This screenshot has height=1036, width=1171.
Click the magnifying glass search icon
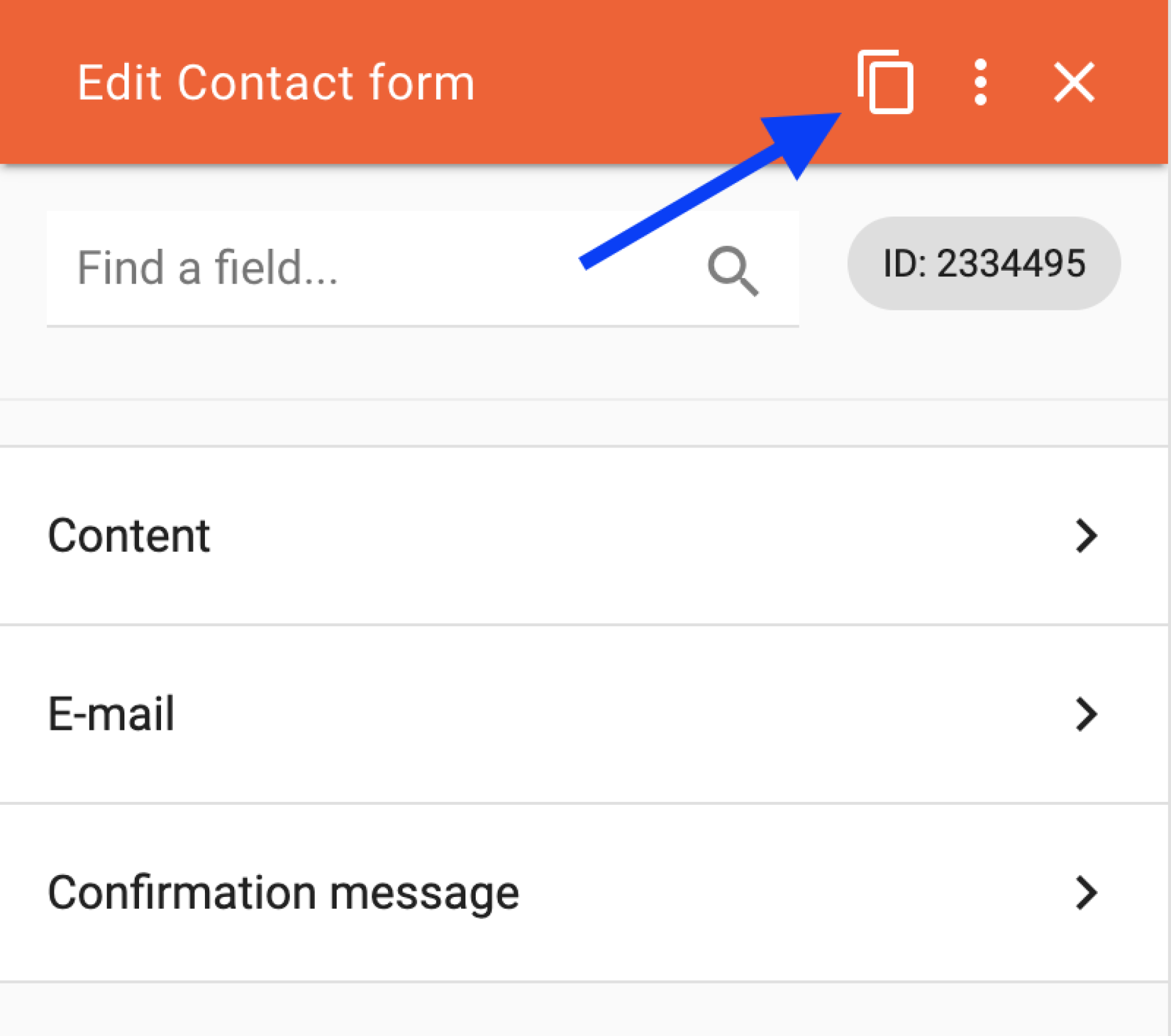tap(732, 271)
